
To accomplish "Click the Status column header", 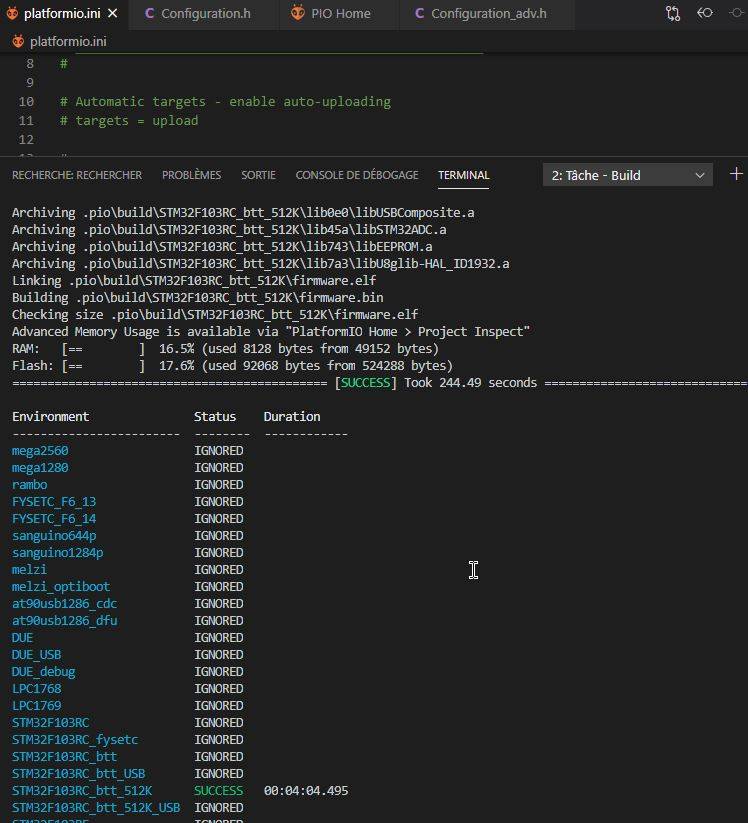I will 215,417.
